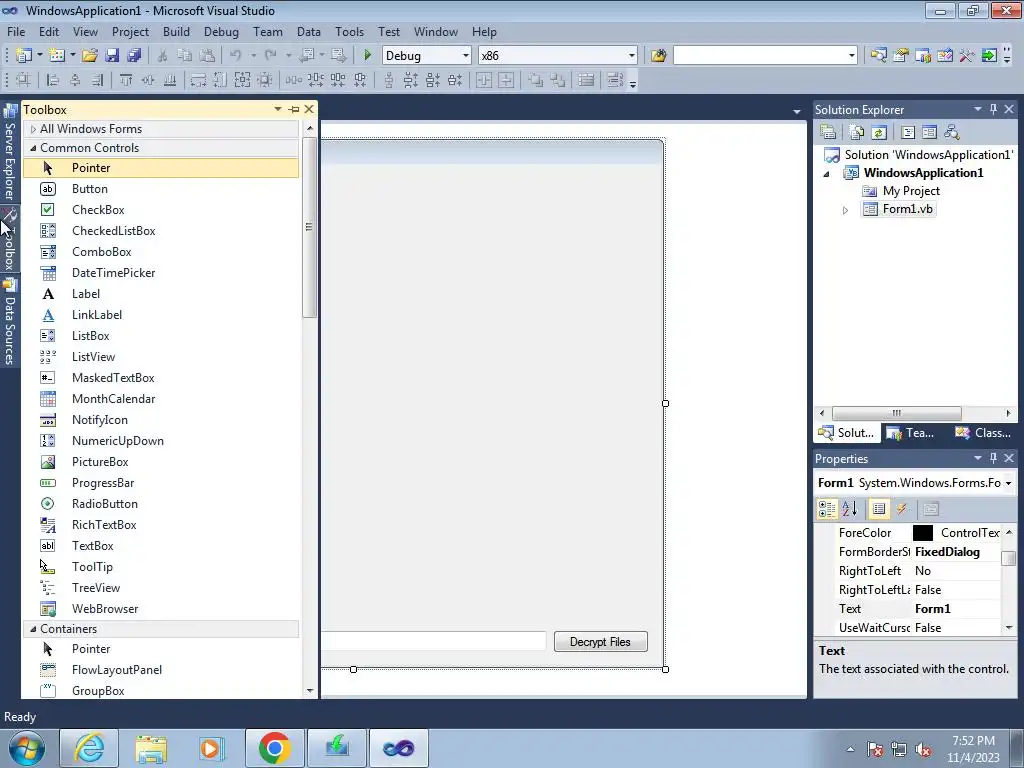Open the Debug configuration dropdown

tap(466, 56)
